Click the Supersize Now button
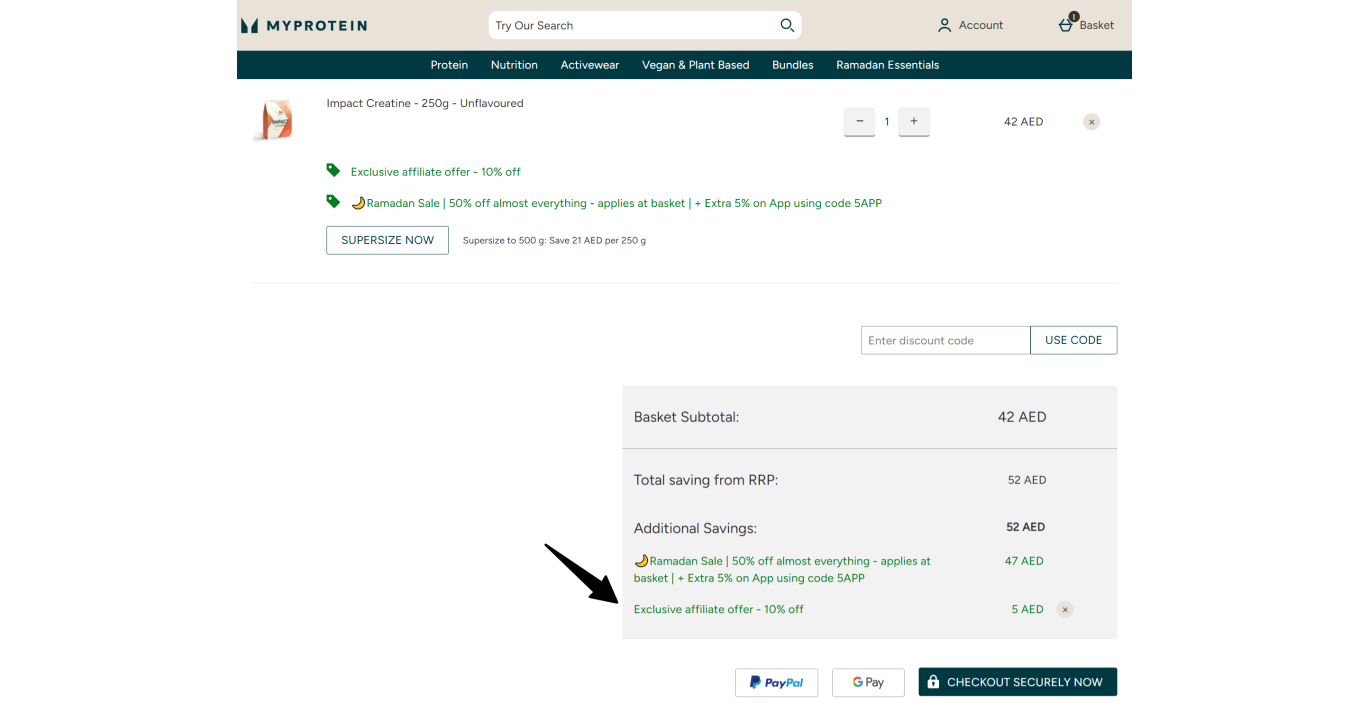Screen dimensions: 1368x720 pos(387,240)
